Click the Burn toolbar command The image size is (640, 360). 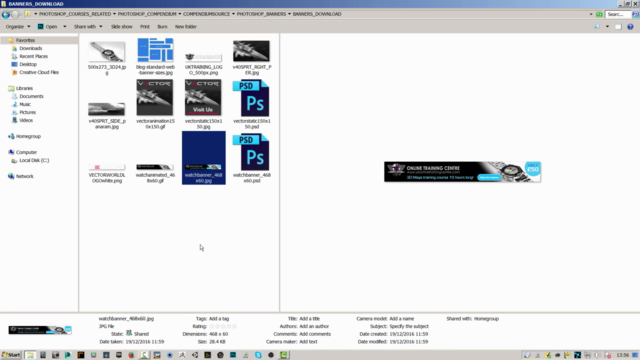click(x=162, y=27)
